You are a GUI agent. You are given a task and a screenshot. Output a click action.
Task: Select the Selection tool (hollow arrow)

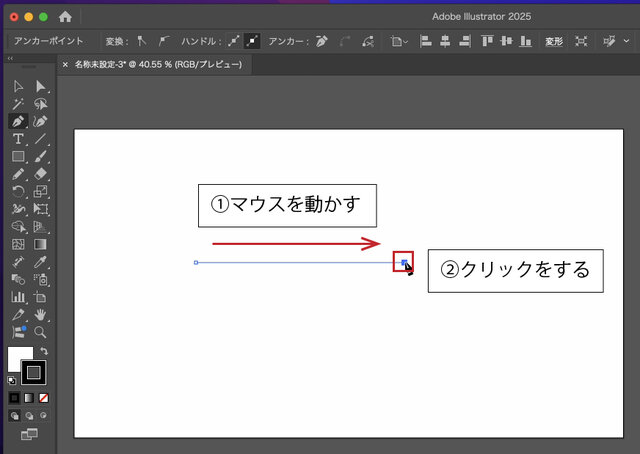(18, 87)
